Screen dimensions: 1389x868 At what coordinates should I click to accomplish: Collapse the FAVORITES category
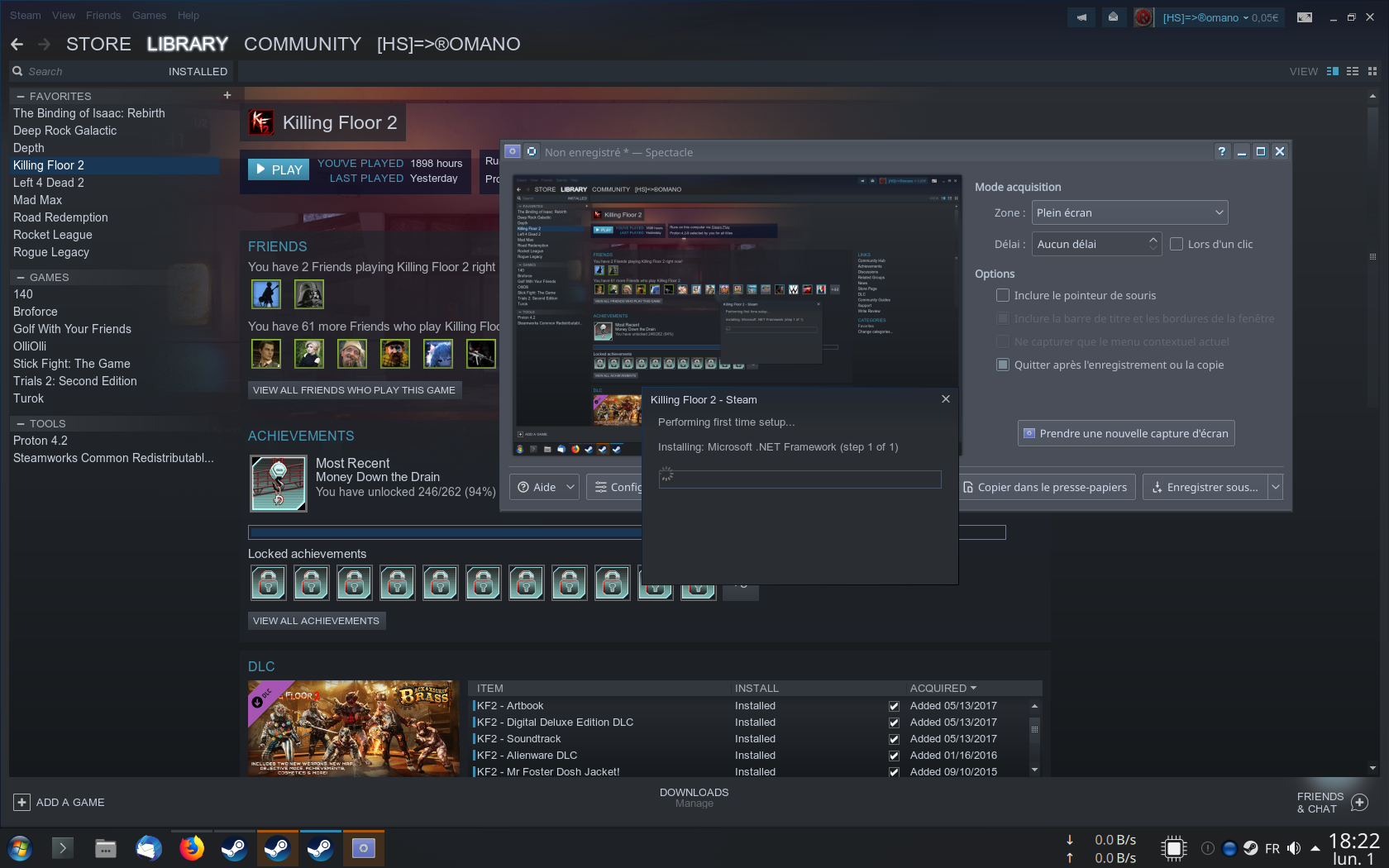tap(21, 96)
